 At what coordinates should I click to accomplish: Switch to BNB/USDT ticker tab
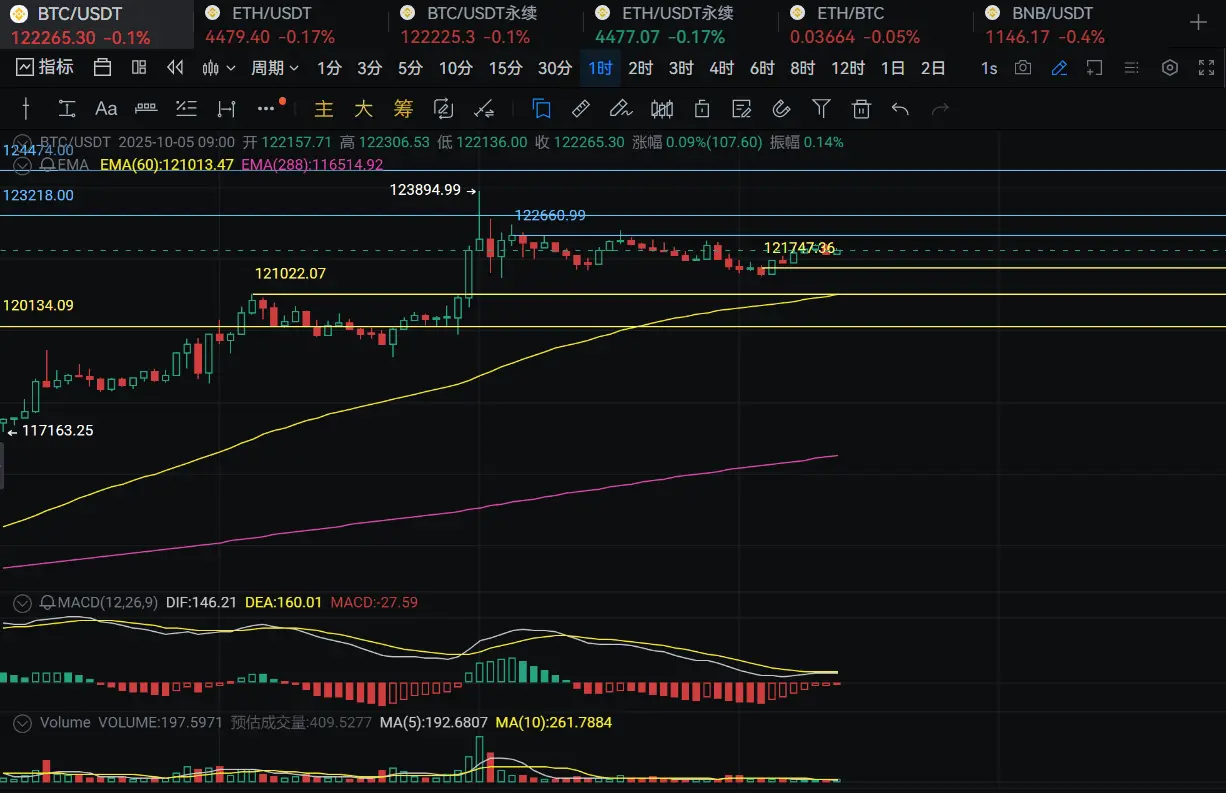(x=1069, y=25)
